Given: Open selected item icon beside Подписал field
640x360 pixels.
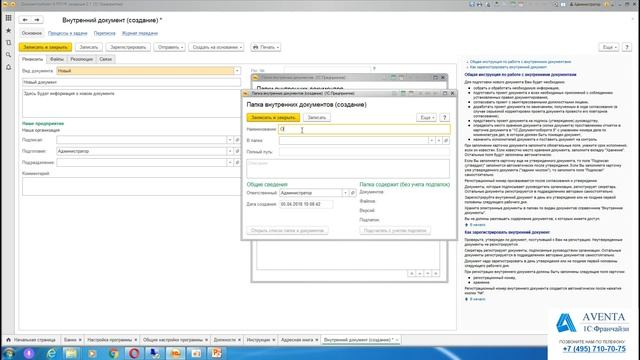Looking at the screenshot, I should [x=237, y=140].
